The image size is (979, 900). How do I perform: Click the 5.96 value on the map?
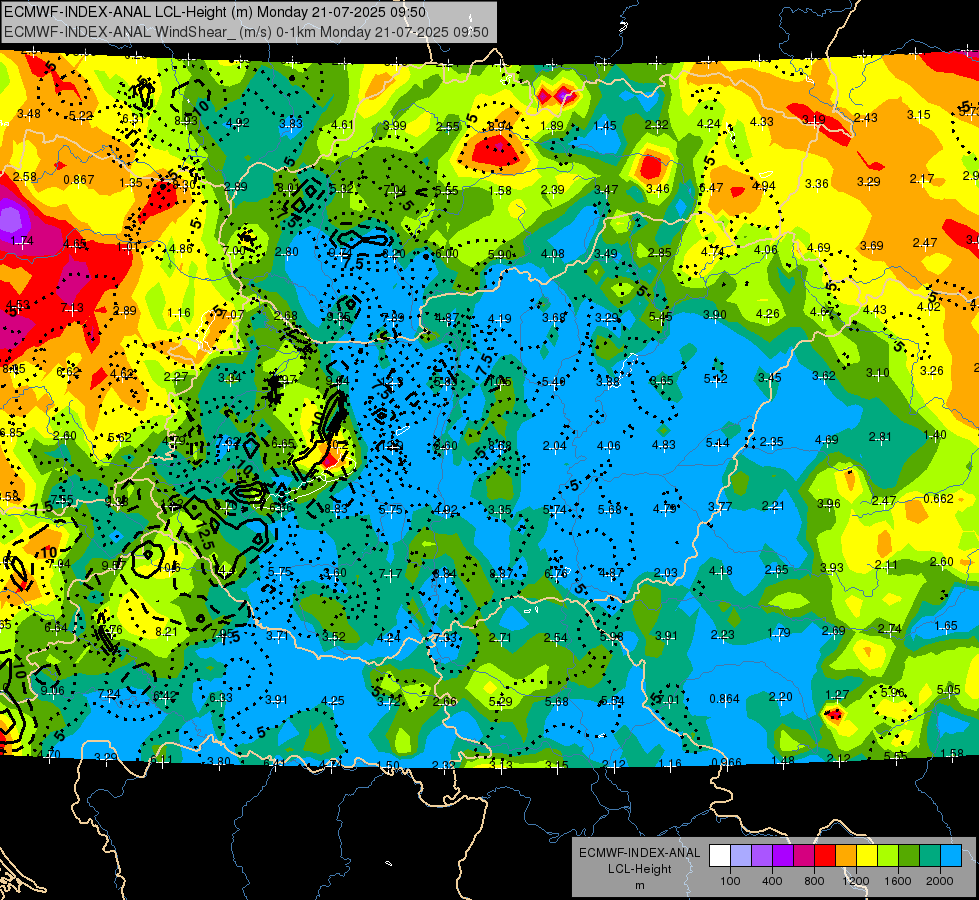(x=893, y=692)
